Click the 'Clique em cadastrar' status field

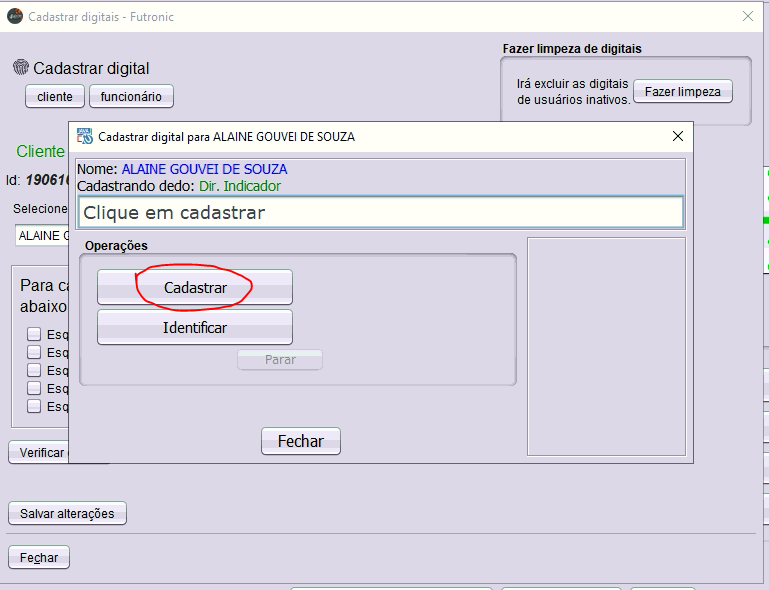click(380, 212)
